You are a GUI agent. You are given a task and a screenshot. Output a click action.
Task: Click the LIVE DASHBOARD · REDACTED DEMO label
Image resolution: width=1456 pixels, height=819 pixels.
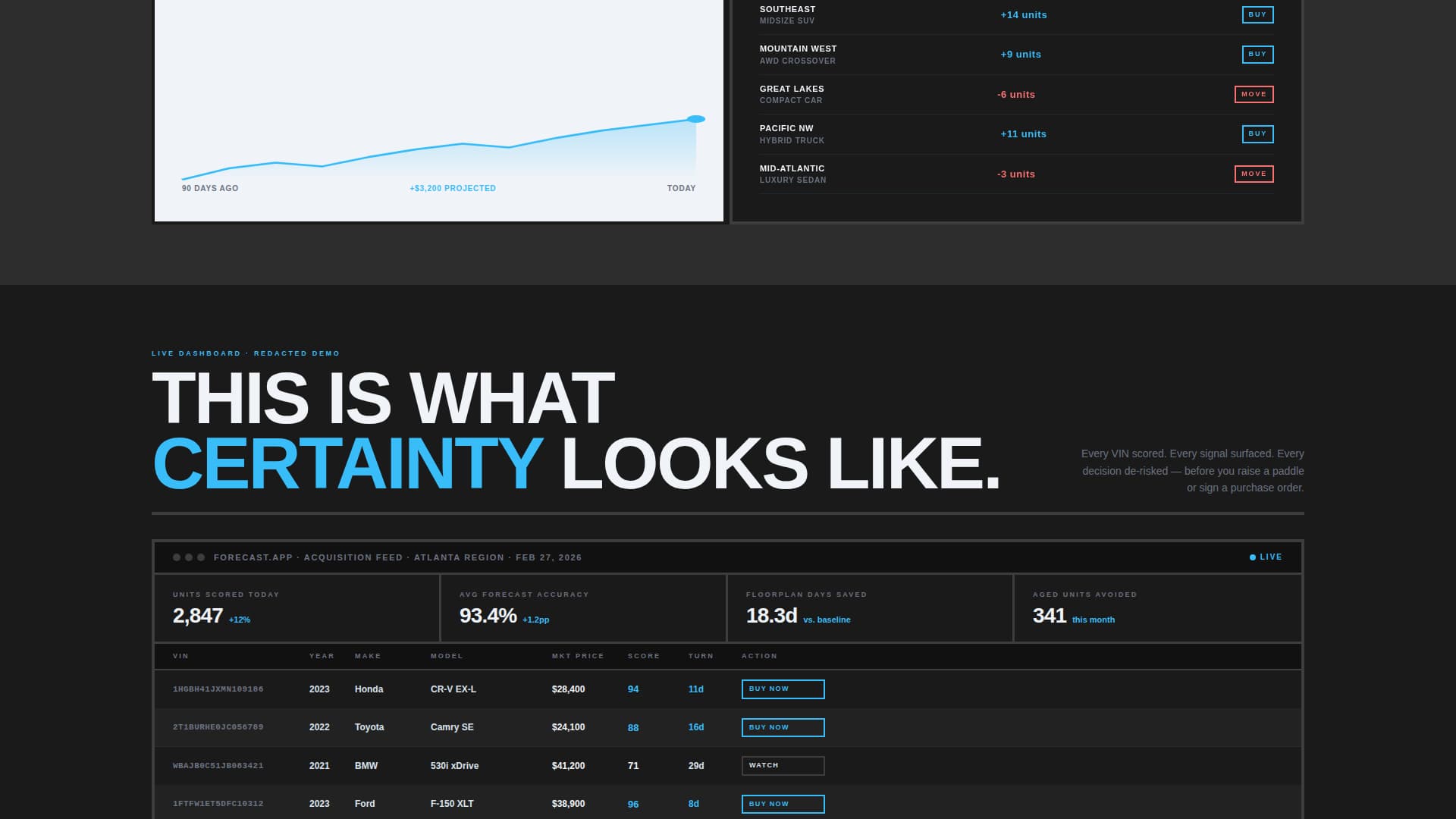[245, 353]
